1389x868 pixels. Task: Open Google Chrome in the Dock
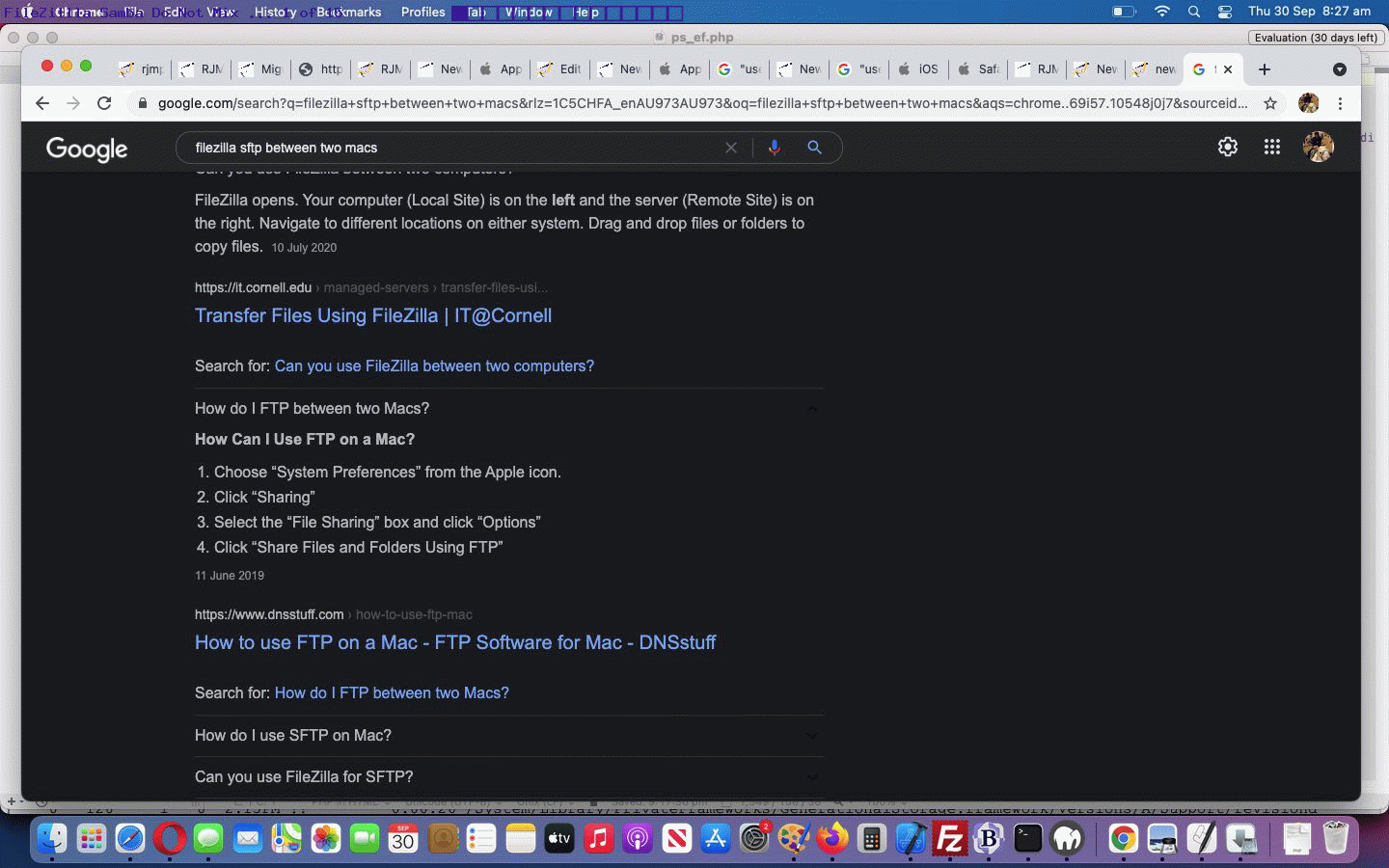coord(1123,838)
